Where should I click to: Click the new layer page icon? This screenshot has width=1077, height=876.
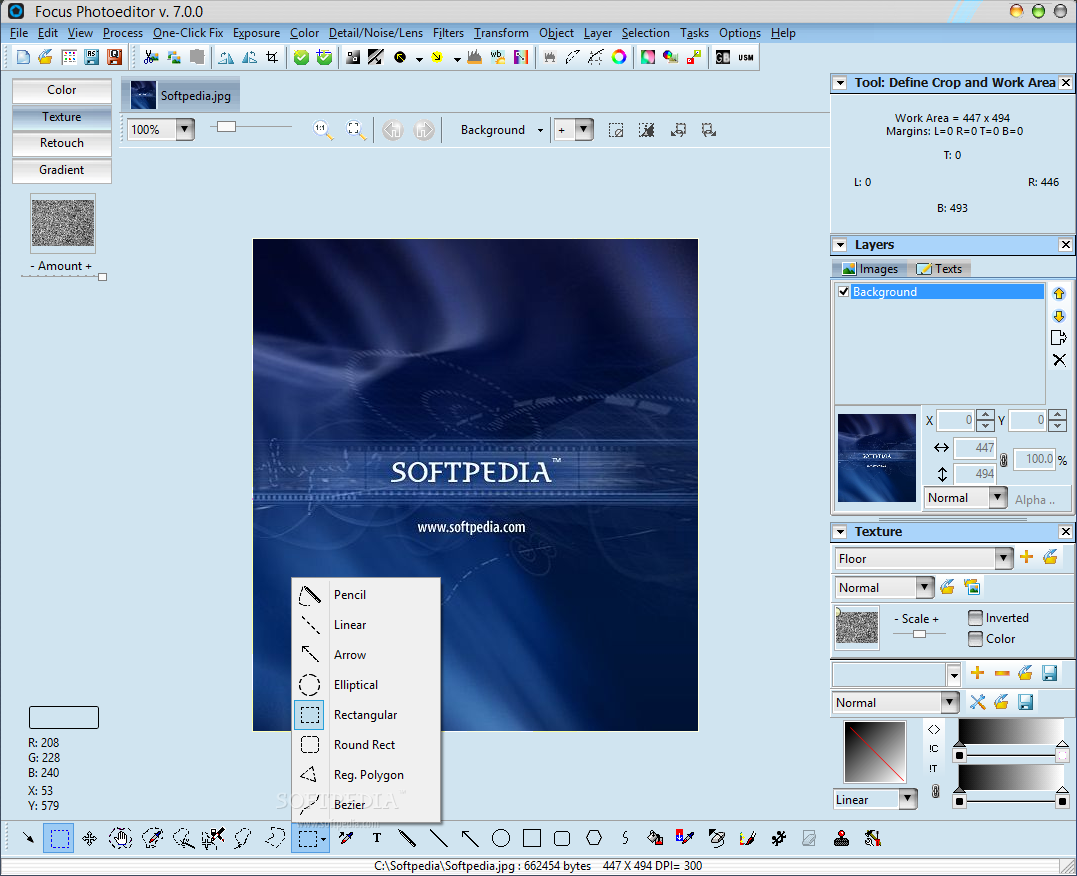1058,337
